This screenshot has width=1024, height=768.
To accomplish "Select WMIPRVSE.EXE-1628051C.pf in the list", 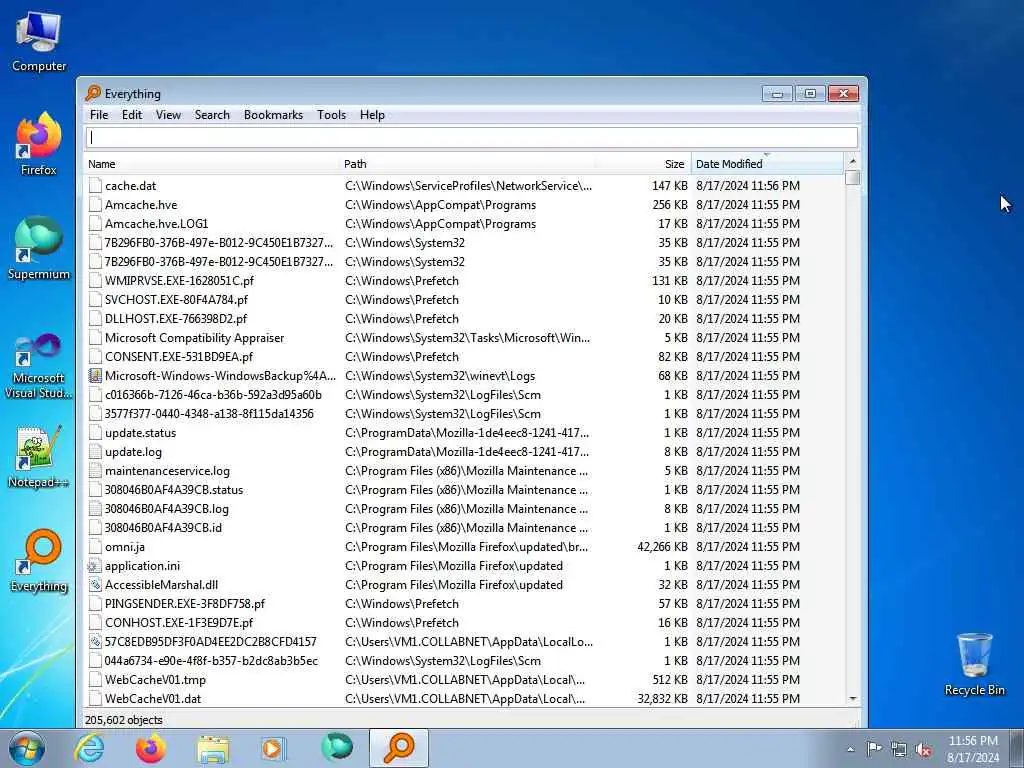I will 464,281.
